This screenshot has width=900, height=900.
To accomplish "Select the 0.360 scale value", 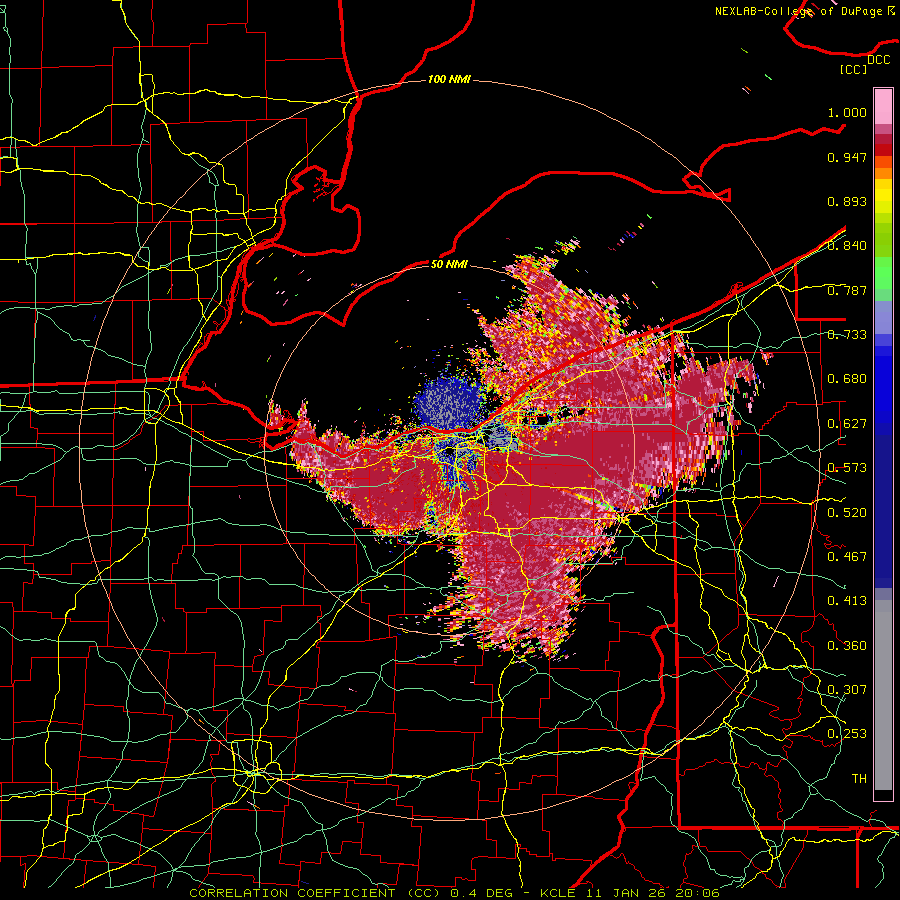I will pos(847,646).
